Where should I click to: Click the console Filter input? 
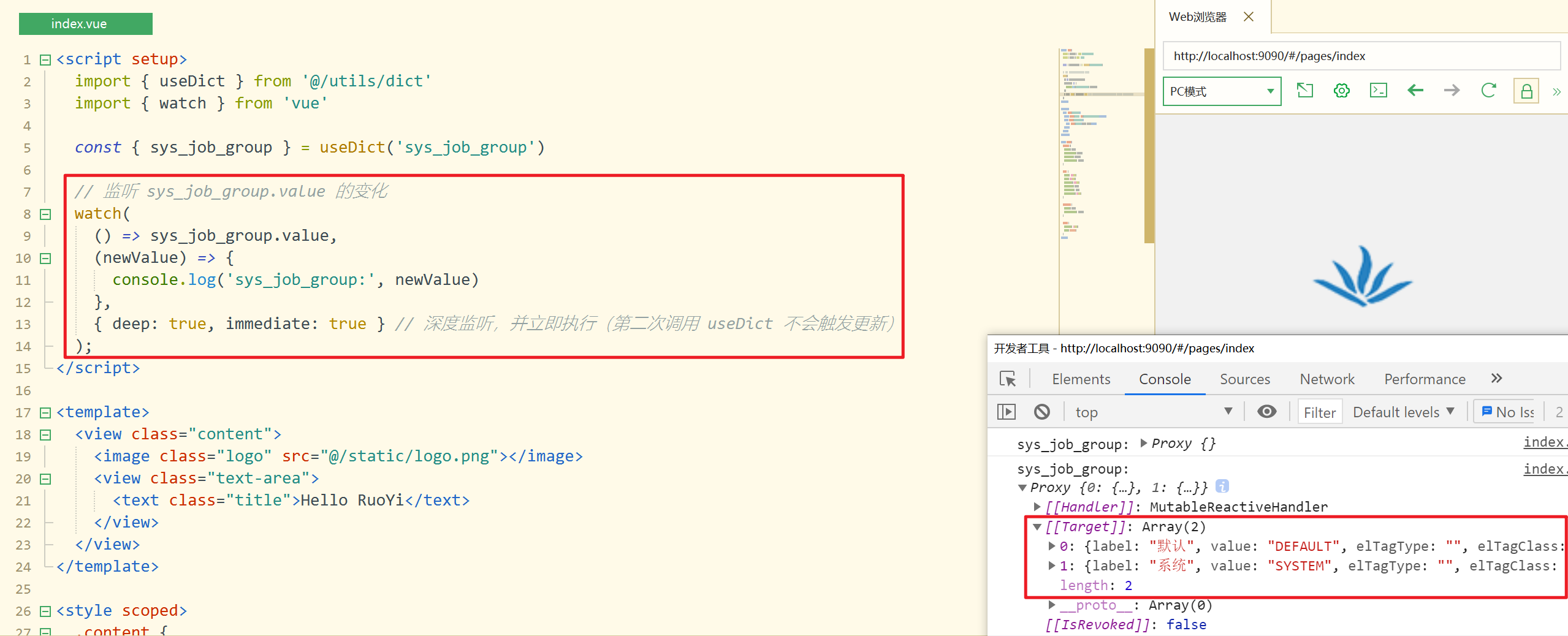pyautogui.click(x=1320, y=412)
